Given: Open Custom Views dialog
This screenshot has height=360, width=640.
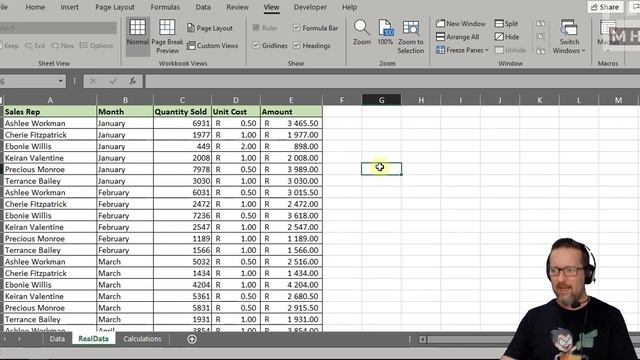Looking at the screenshot, I should click(x=213, y=46).
